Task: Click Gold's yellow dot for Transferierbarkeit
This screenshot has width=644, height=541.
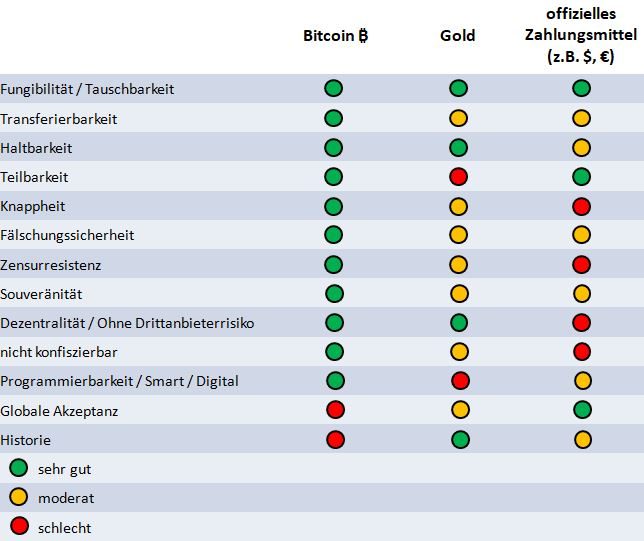Action: [459, 118]
